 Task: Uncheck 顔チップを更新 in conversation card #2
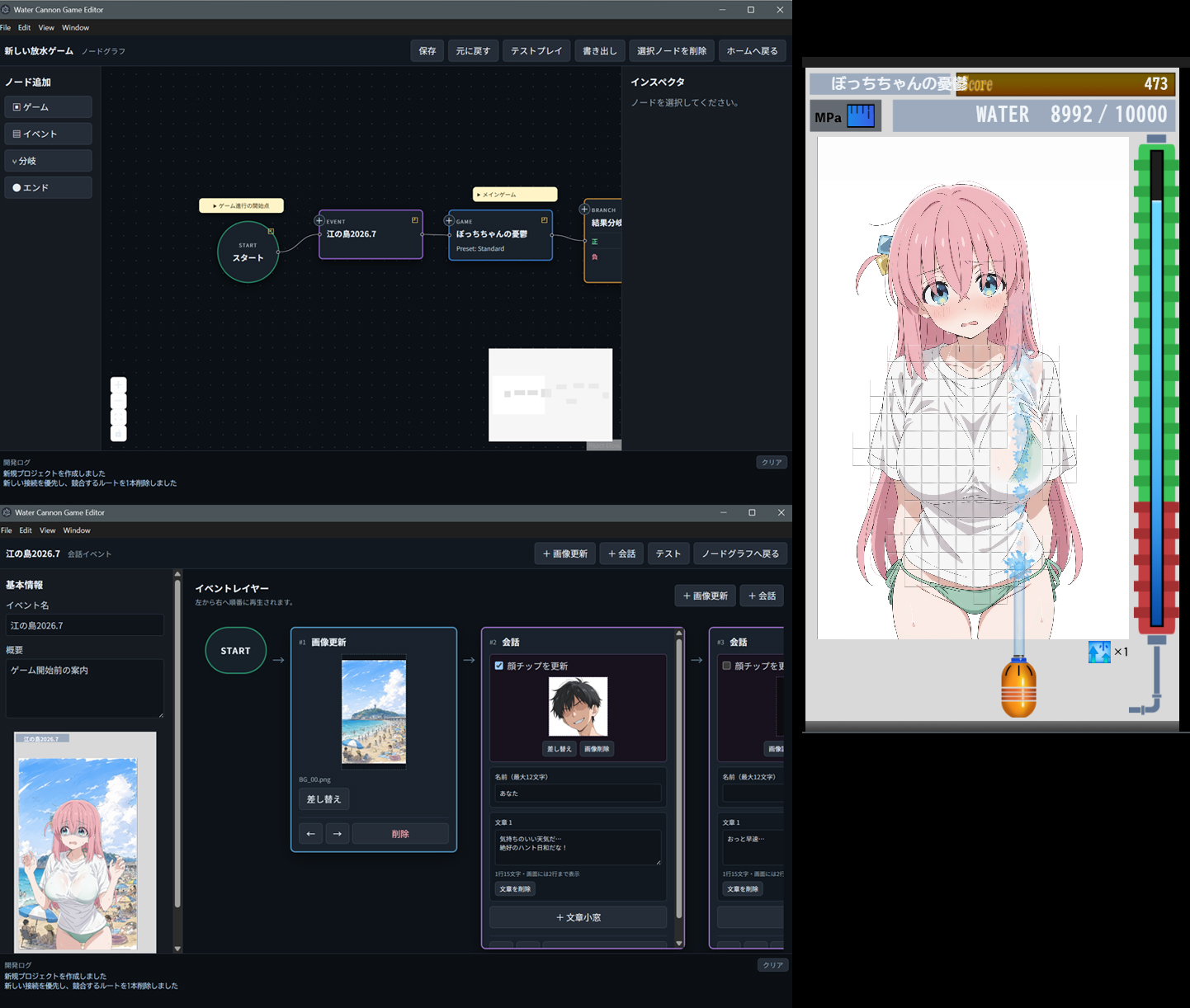[x=499, y=666]
